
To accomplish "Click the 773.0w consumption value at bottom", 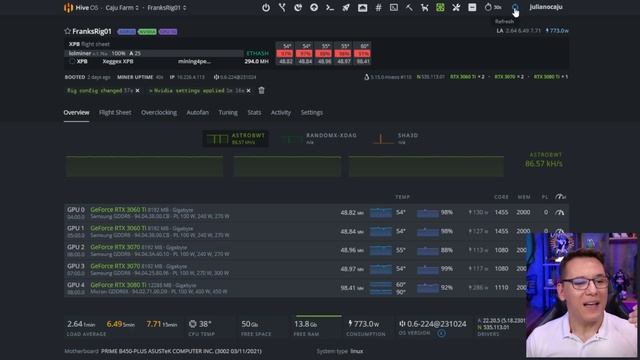I will [366, 324].
